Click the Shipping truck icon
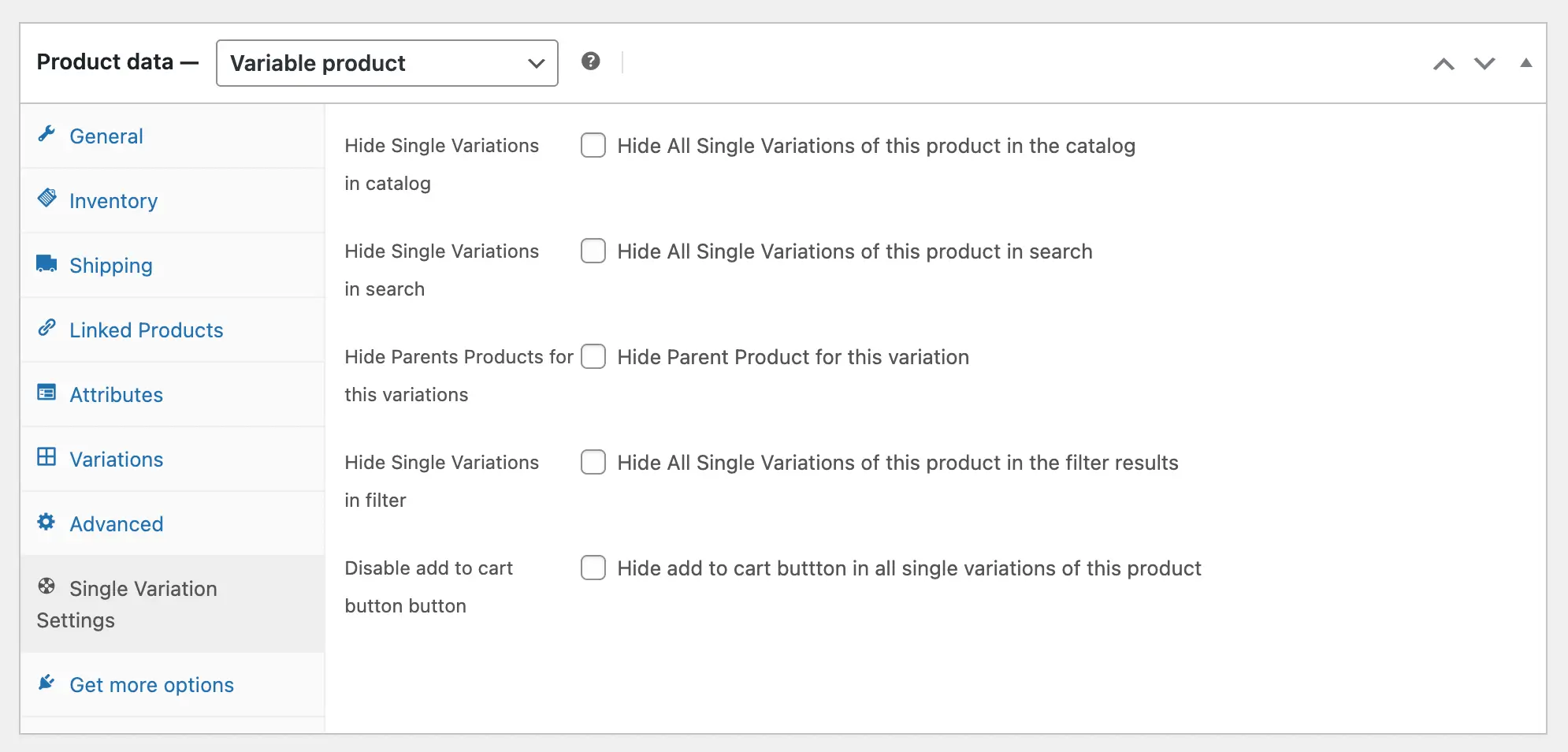The height and width of the screenshot is (752, 1568). click(46, 263)
